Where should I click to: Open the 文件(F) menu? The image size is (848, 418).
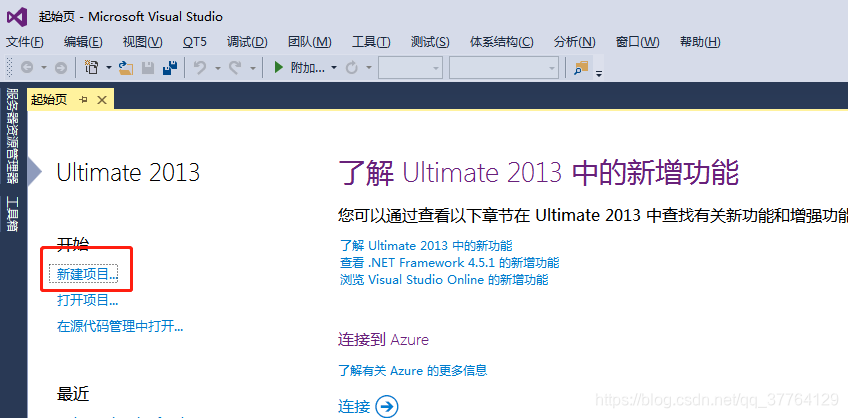click(24, 42)
